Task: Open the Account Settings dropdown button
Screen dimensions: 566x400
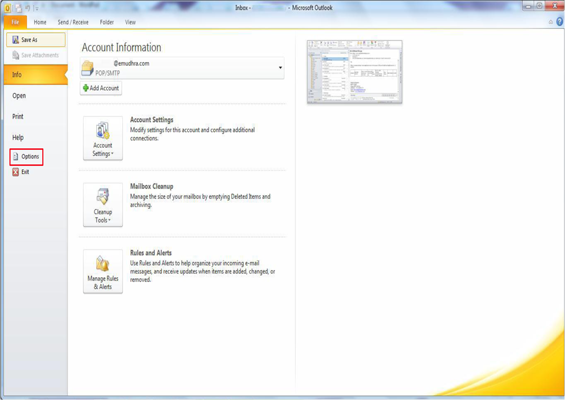Action: click(x=103, y=138)
